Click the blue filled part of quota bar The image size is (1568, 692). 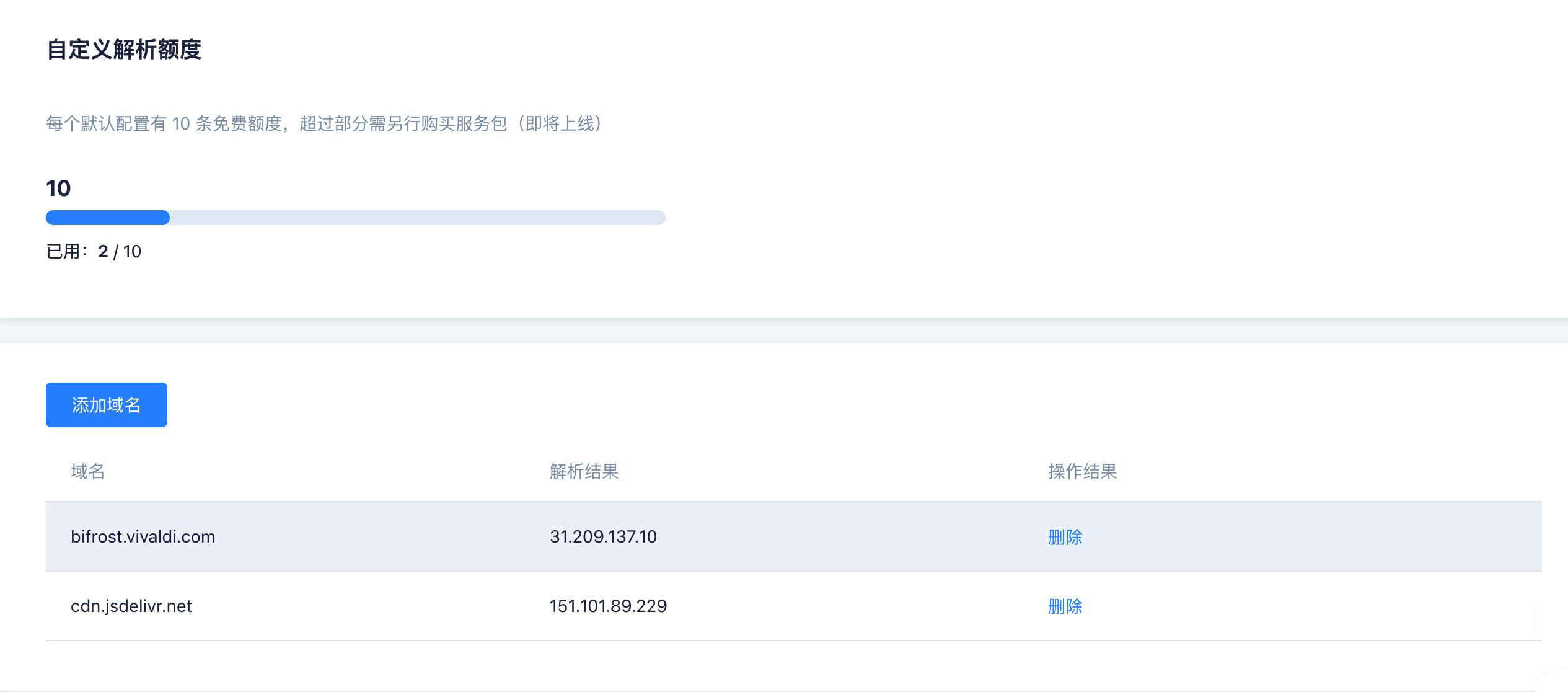[107, 218]
